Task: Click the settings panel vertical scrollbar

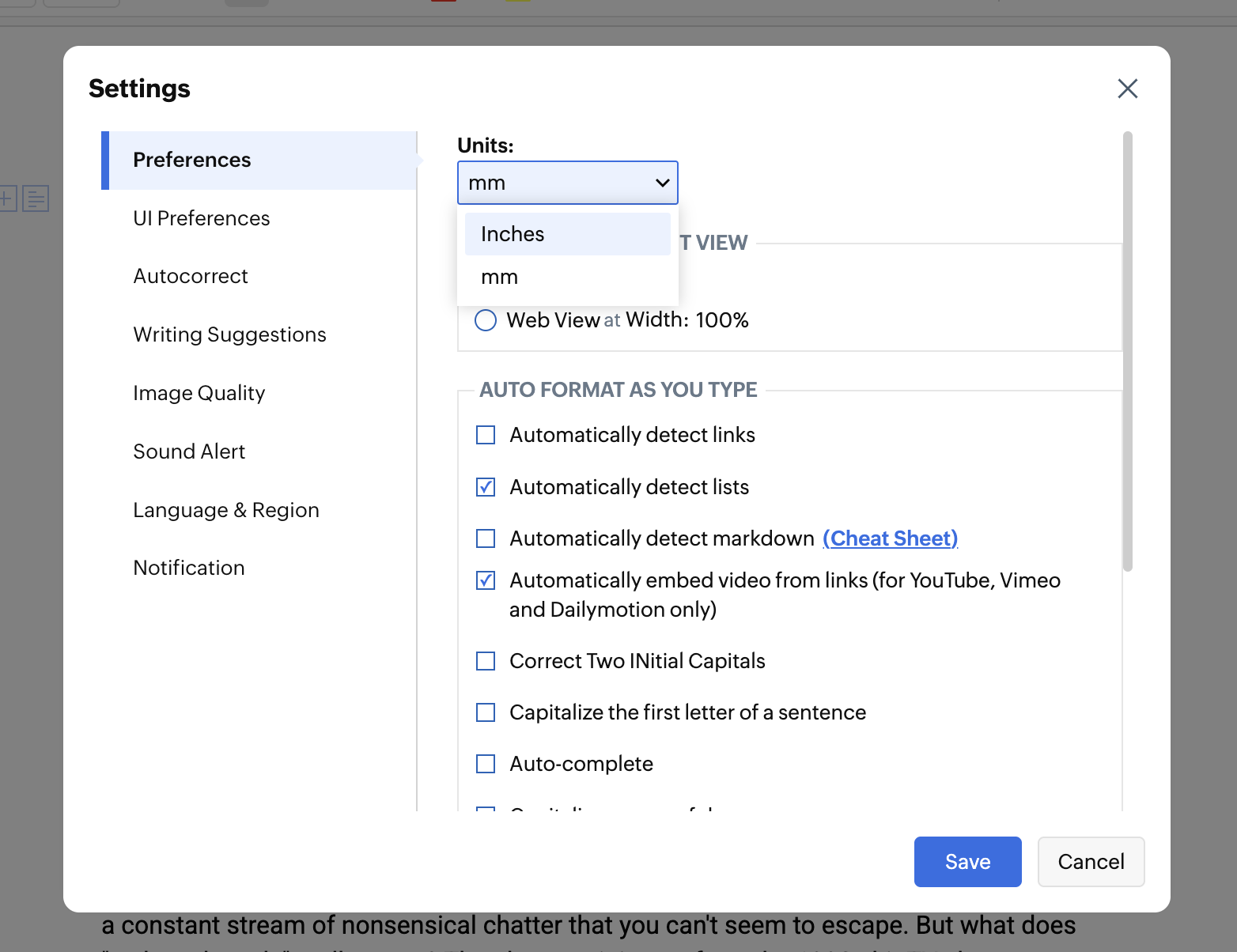Action: pos(1128,351)
